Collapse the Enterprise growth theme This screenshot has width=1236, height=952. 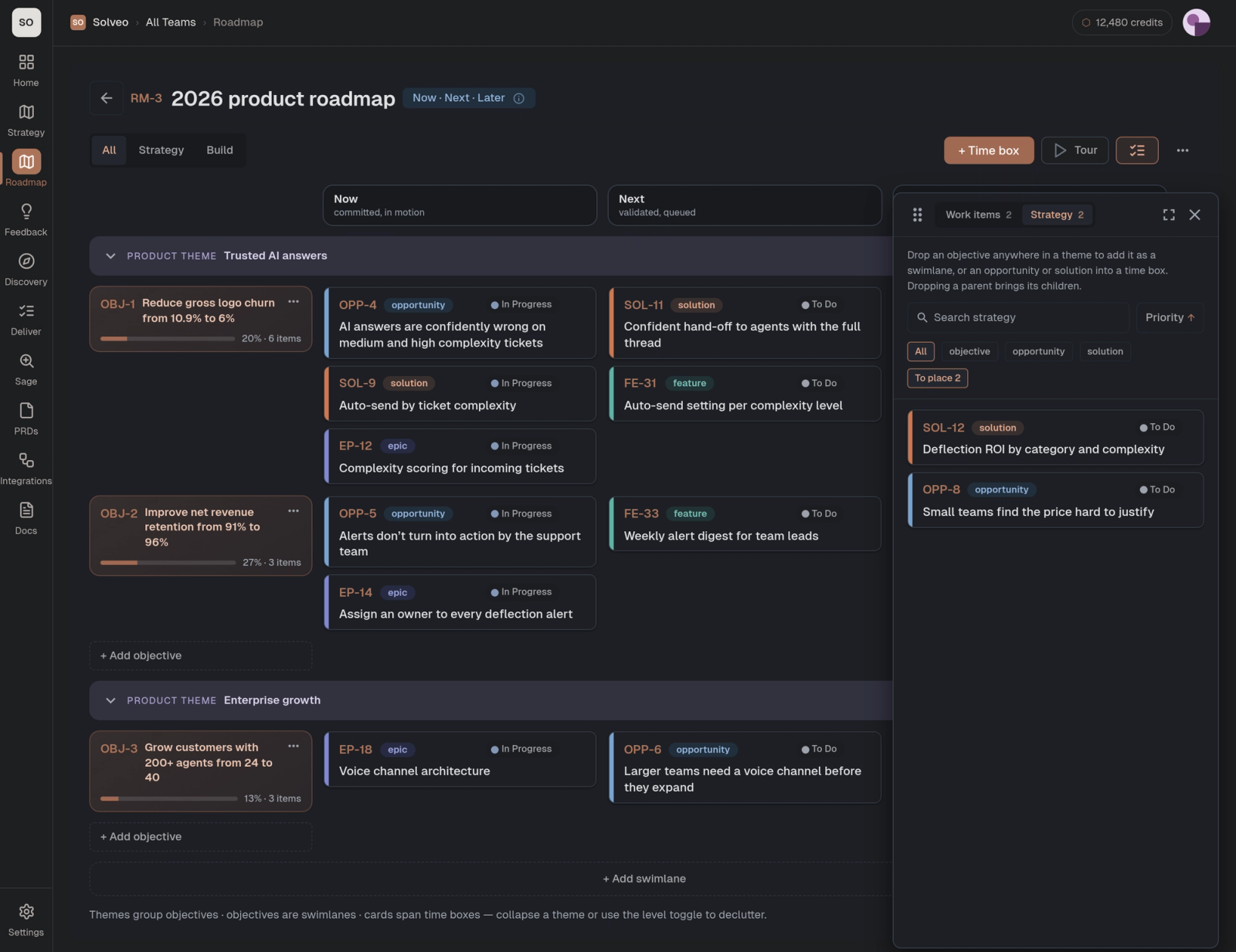[x=110, y=700]
